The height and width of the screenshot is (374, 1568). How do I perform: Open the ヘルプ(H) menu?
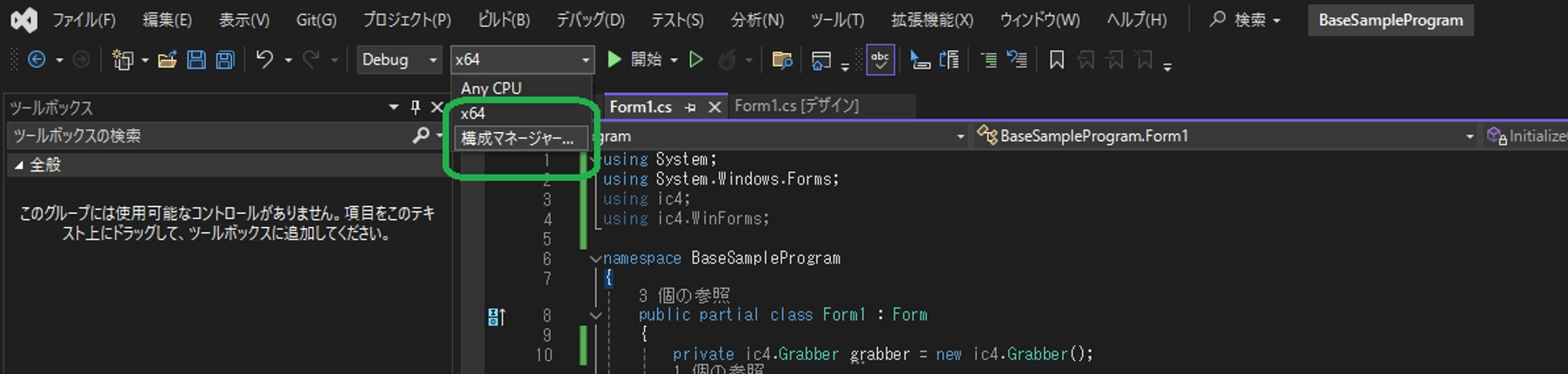1136,19
